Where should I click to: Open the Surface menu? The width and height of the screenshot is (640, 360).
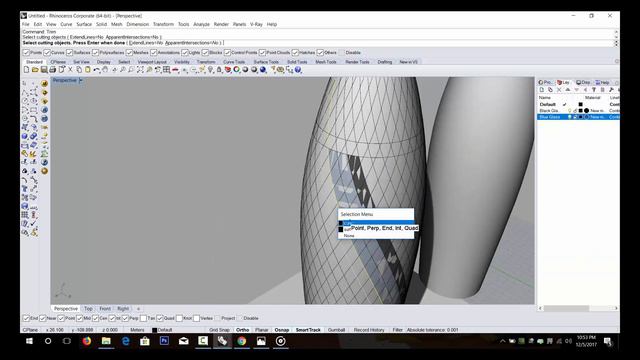(x=84, y=24)
